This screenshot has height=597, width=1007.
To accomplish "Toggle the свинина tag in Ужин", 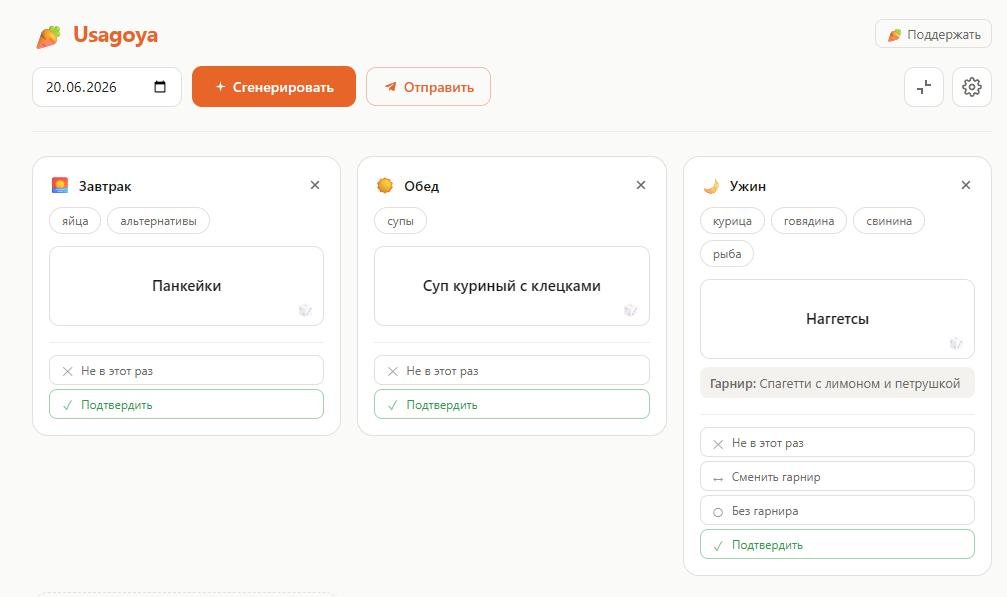I will [x=889, y=221].
